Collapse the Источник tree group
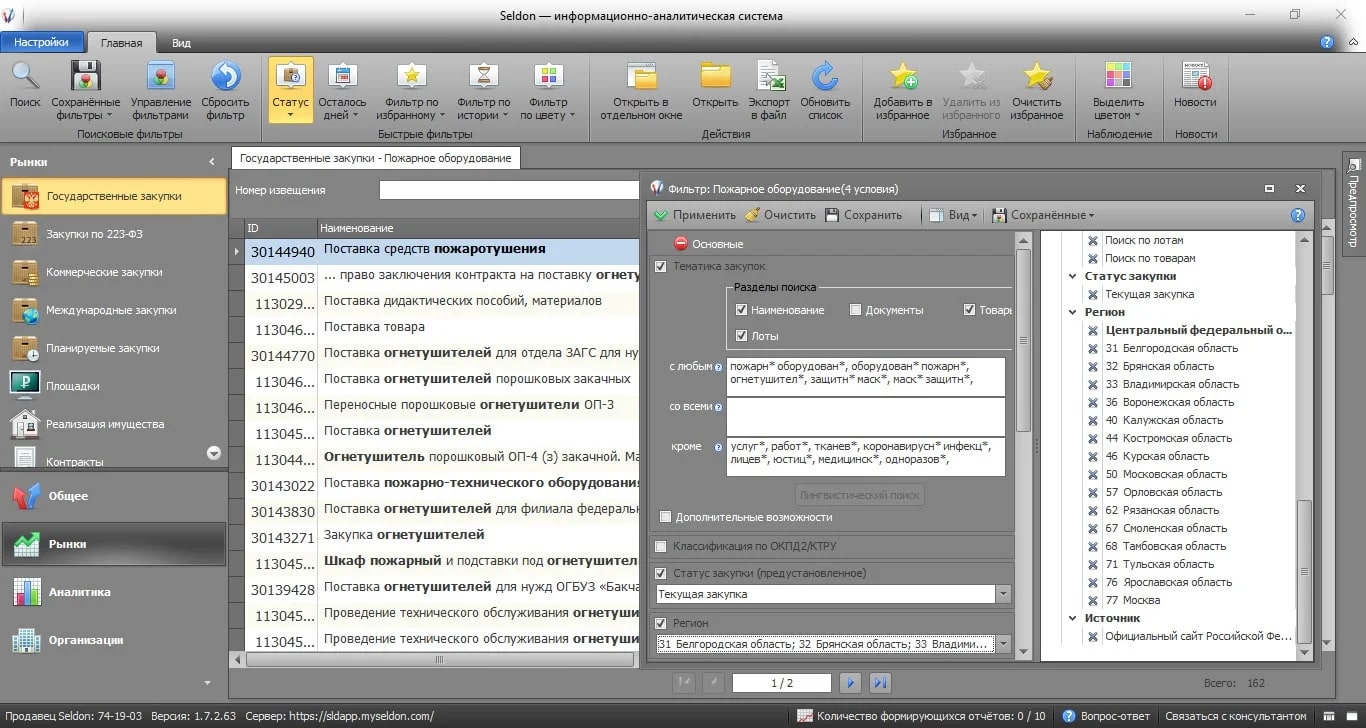The height and width of the screenshot is (728, 1366). [x=1075, y=618]
